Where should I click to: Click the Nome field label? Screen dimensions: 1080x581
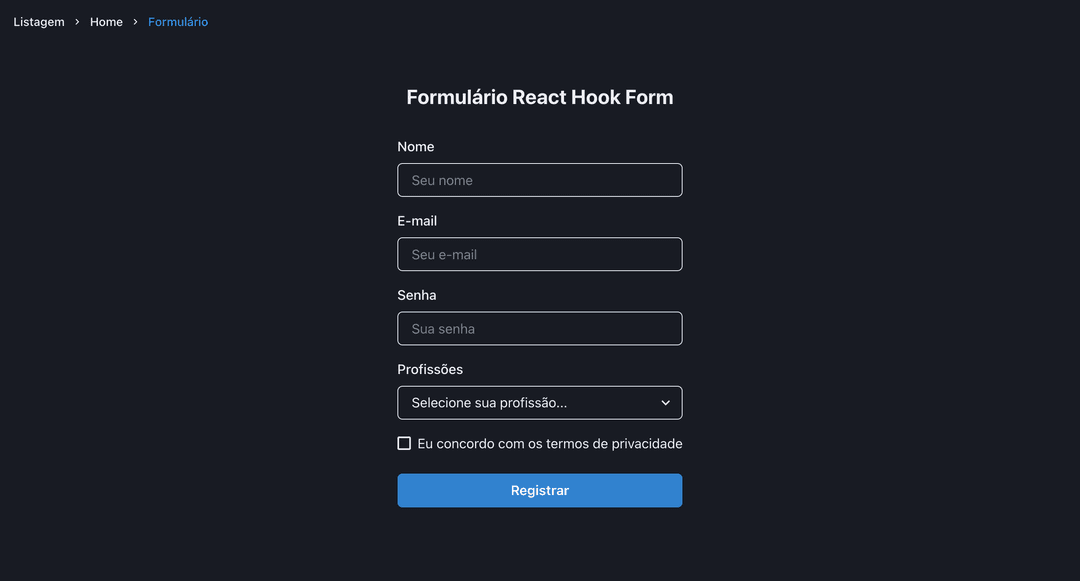click(x=416, y=147)
